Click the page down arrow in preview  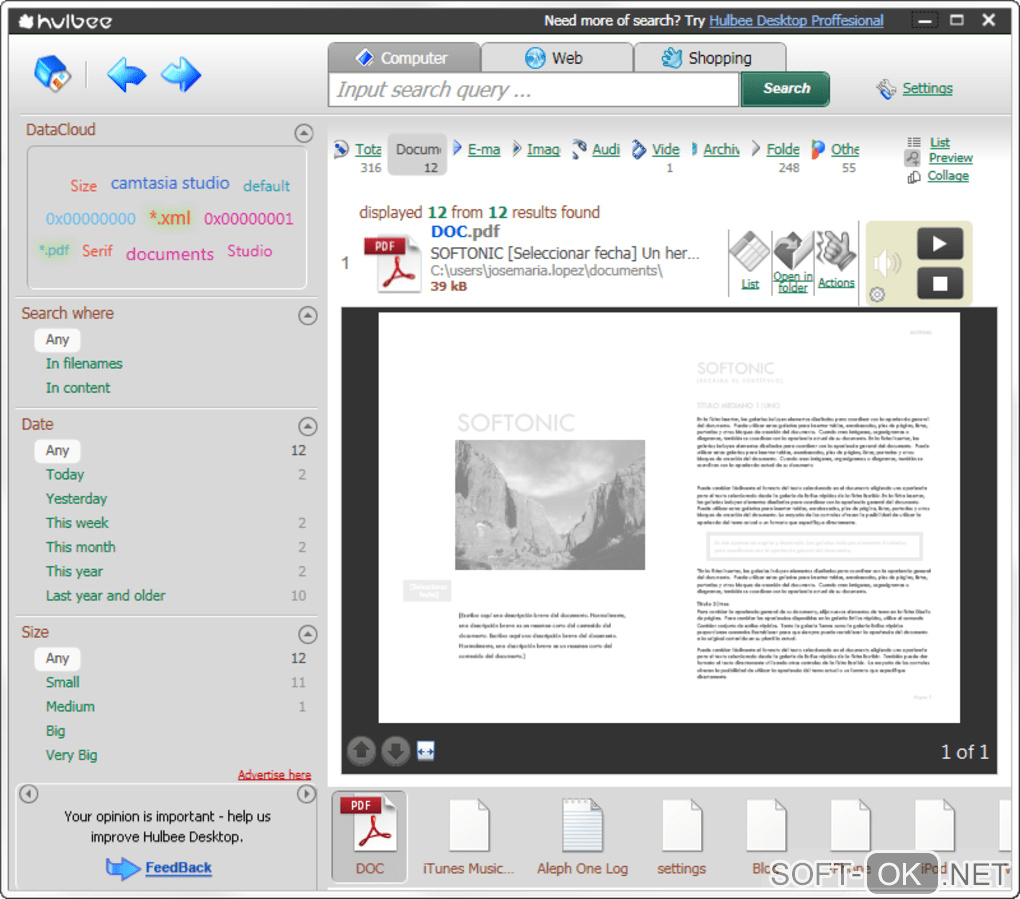coord(395,751)
